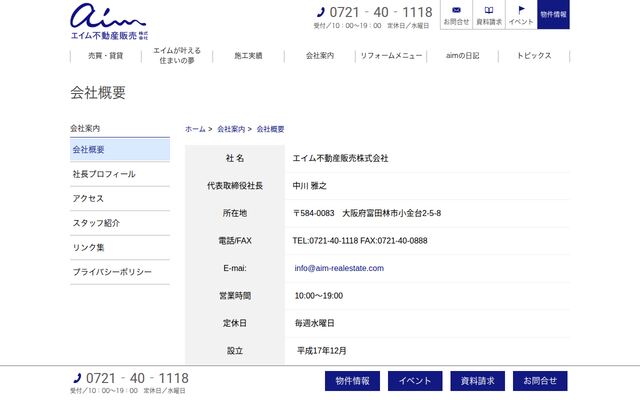
Task: Click the info@aim-realestate.com email link
Action: tap(339, 268)
